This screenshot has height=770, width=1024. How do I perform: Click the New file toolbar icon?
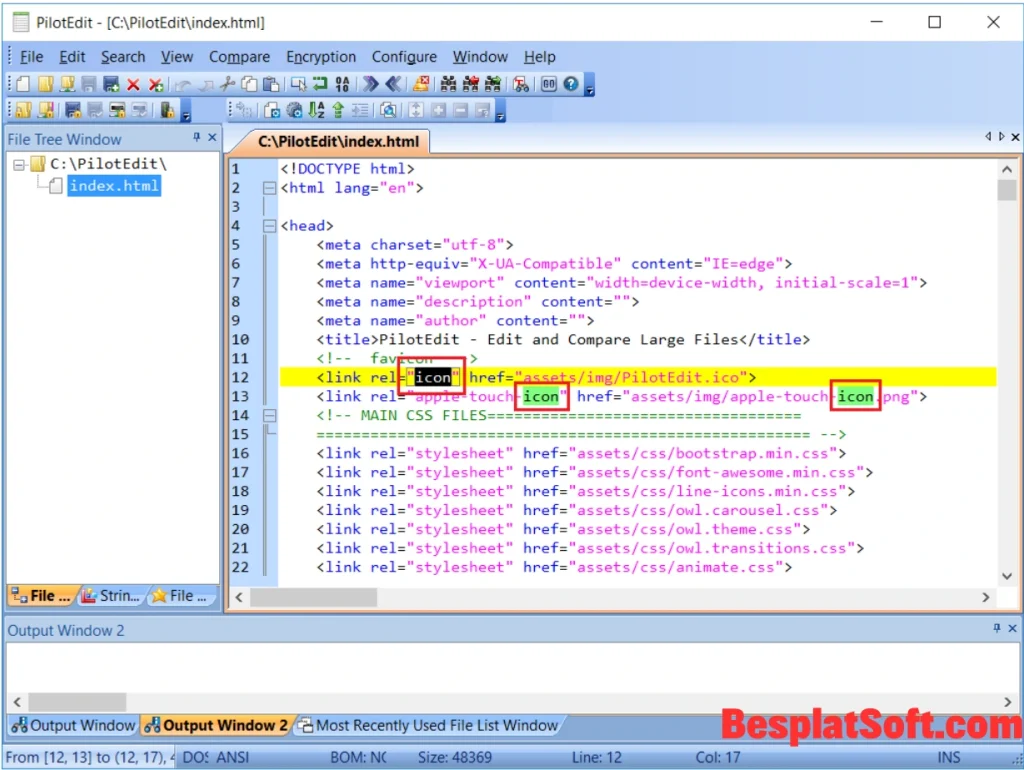click(22, 85)
